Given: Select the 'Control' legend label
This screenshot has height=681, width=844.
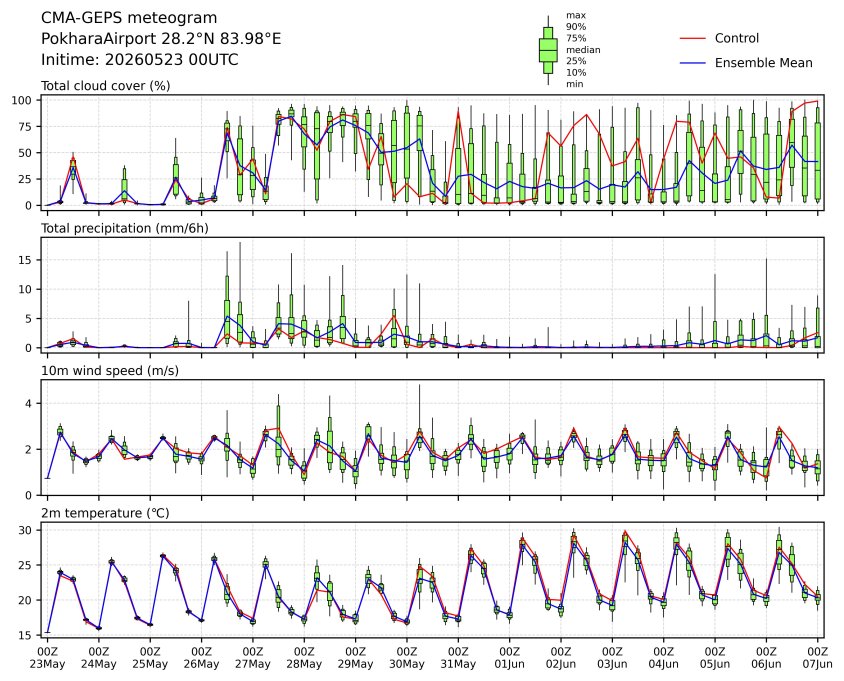Looking at the screenshot, I should tap(737, 38).
